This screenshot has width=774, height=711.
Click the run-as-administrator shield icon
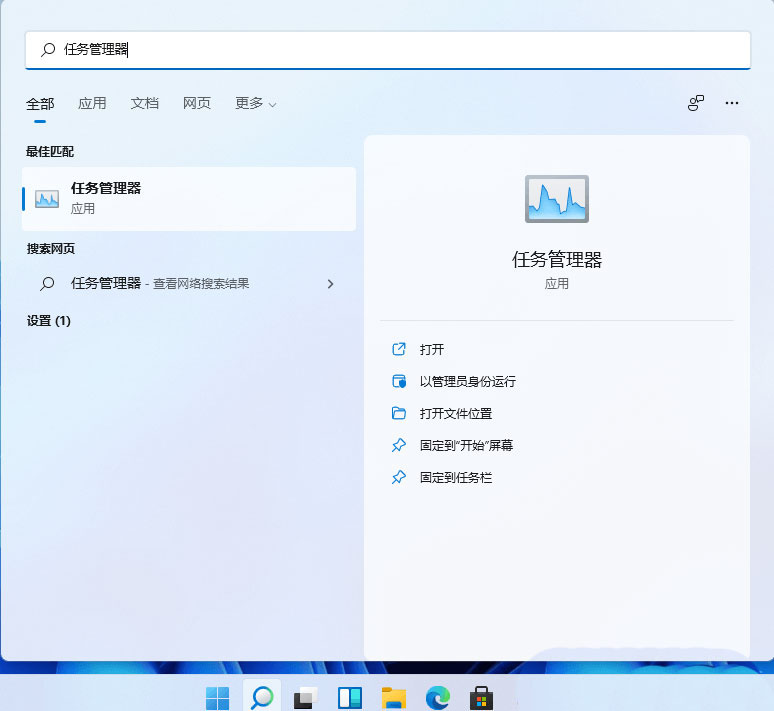(399, 381)
